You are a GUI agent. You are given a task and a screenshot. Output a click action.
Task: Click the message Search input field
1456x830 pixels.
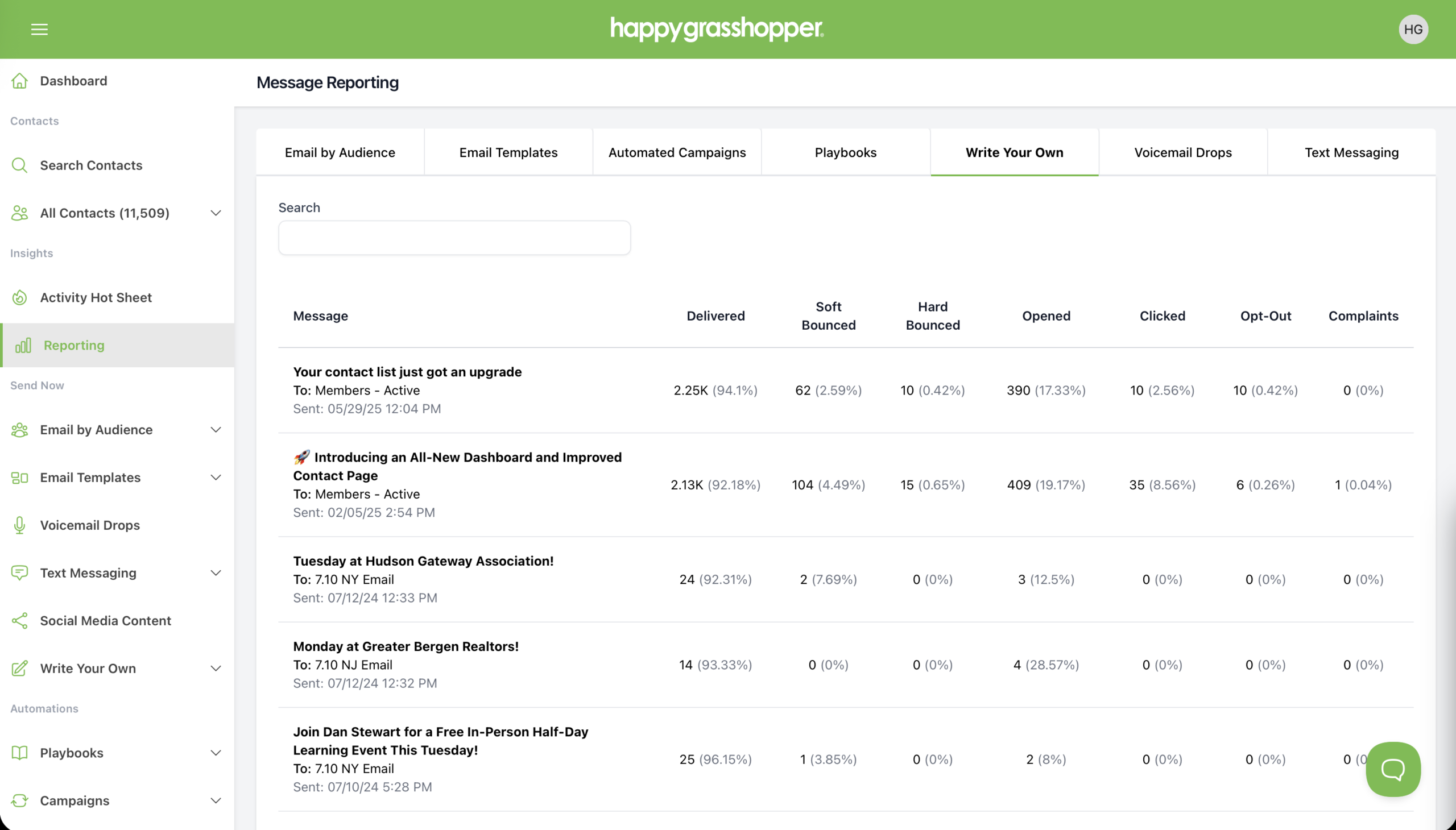(454, 238)
